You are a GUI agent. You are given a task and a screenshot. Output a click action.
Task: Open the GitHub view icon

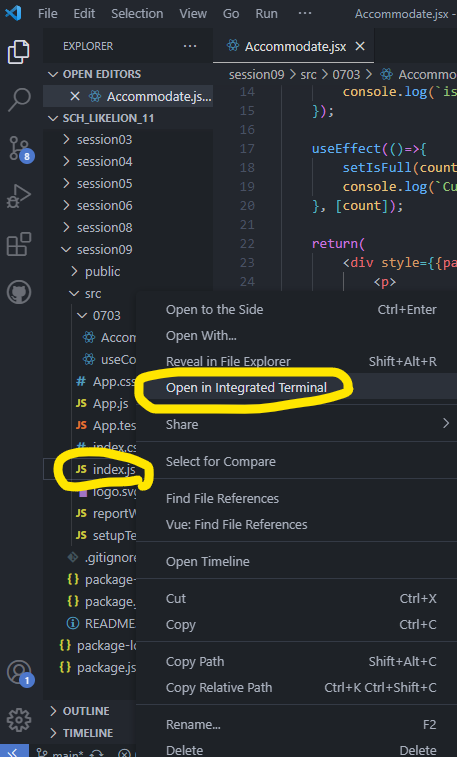(19, 292)
